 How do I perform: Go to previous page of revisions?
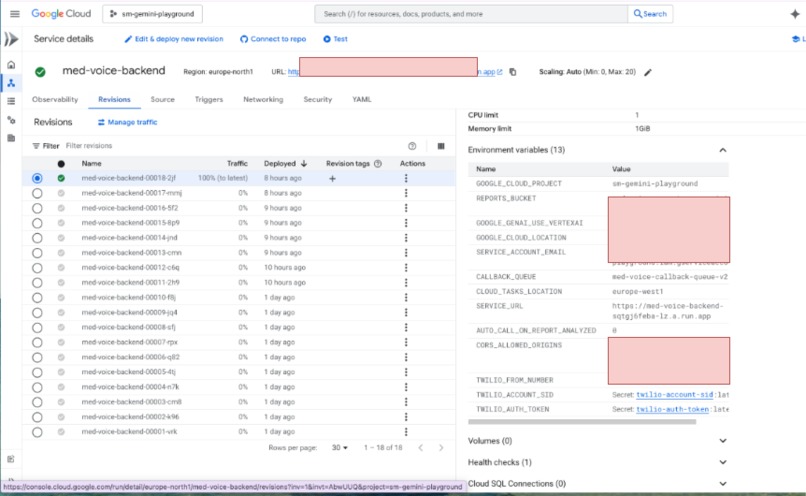(x=420, y=448)
